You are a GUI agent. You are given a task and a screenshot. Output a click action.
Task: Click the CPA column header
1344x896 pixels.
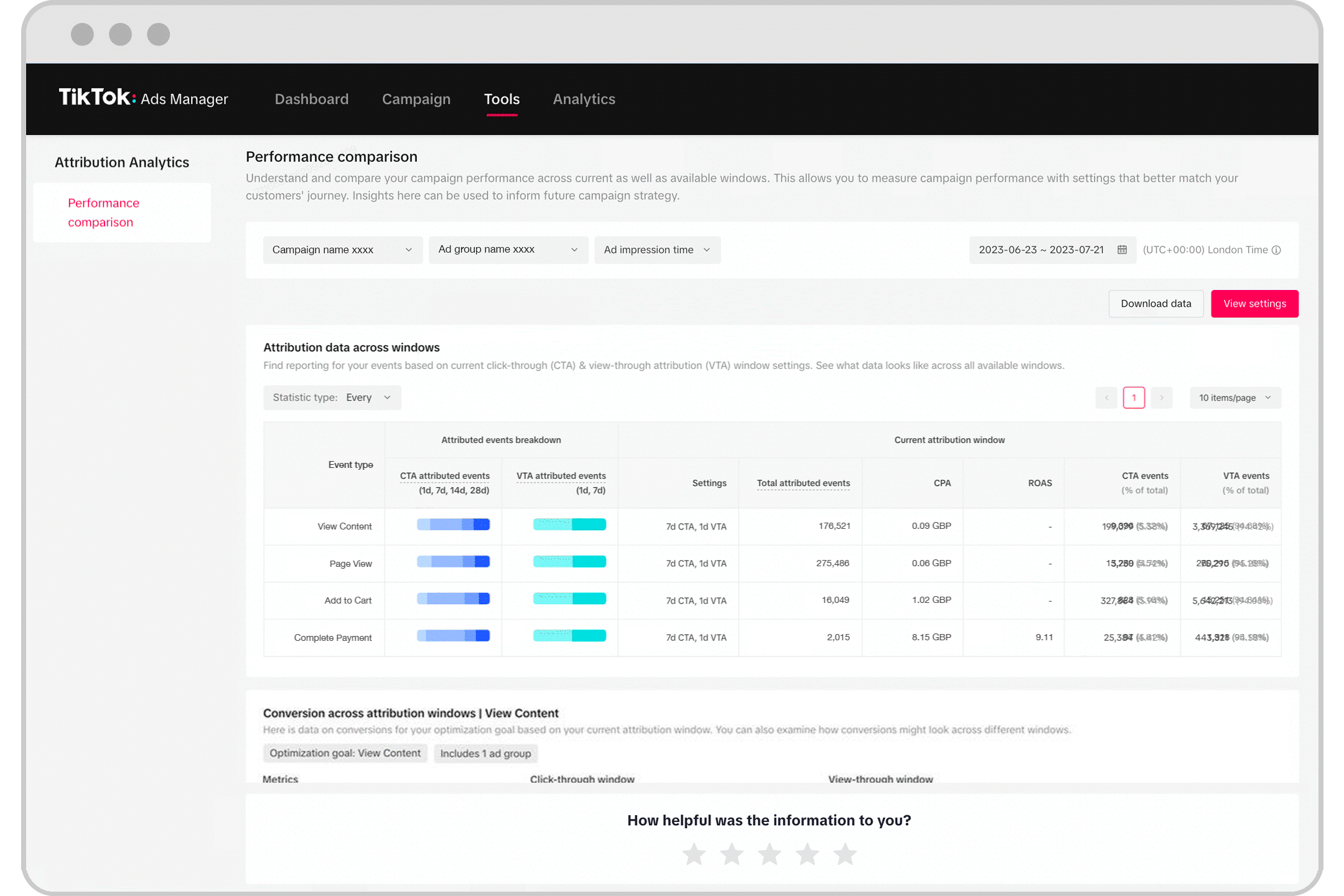[942, 483]
